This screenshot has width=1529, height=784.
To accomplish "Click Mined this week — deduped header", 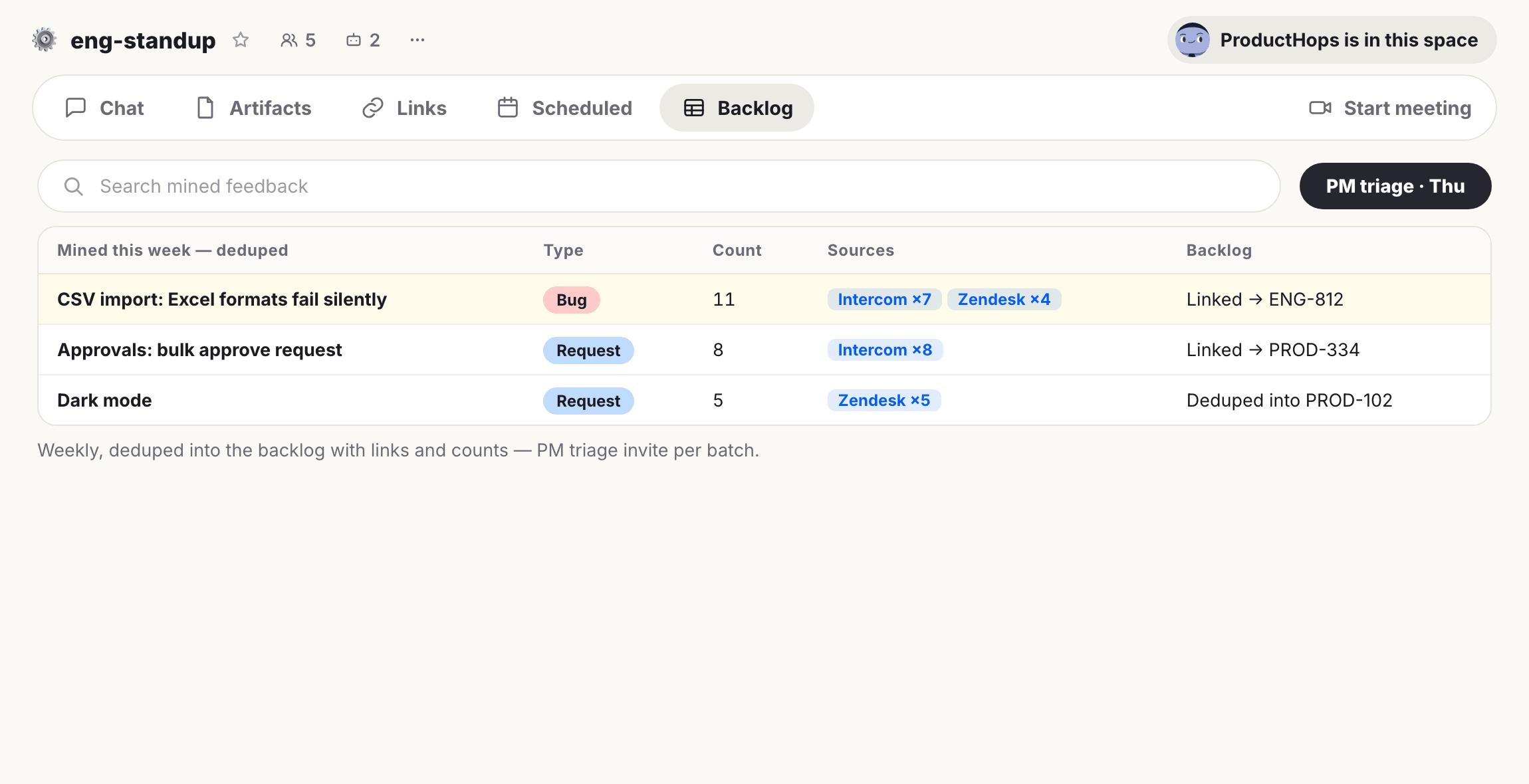I will (x=173, y=250).
